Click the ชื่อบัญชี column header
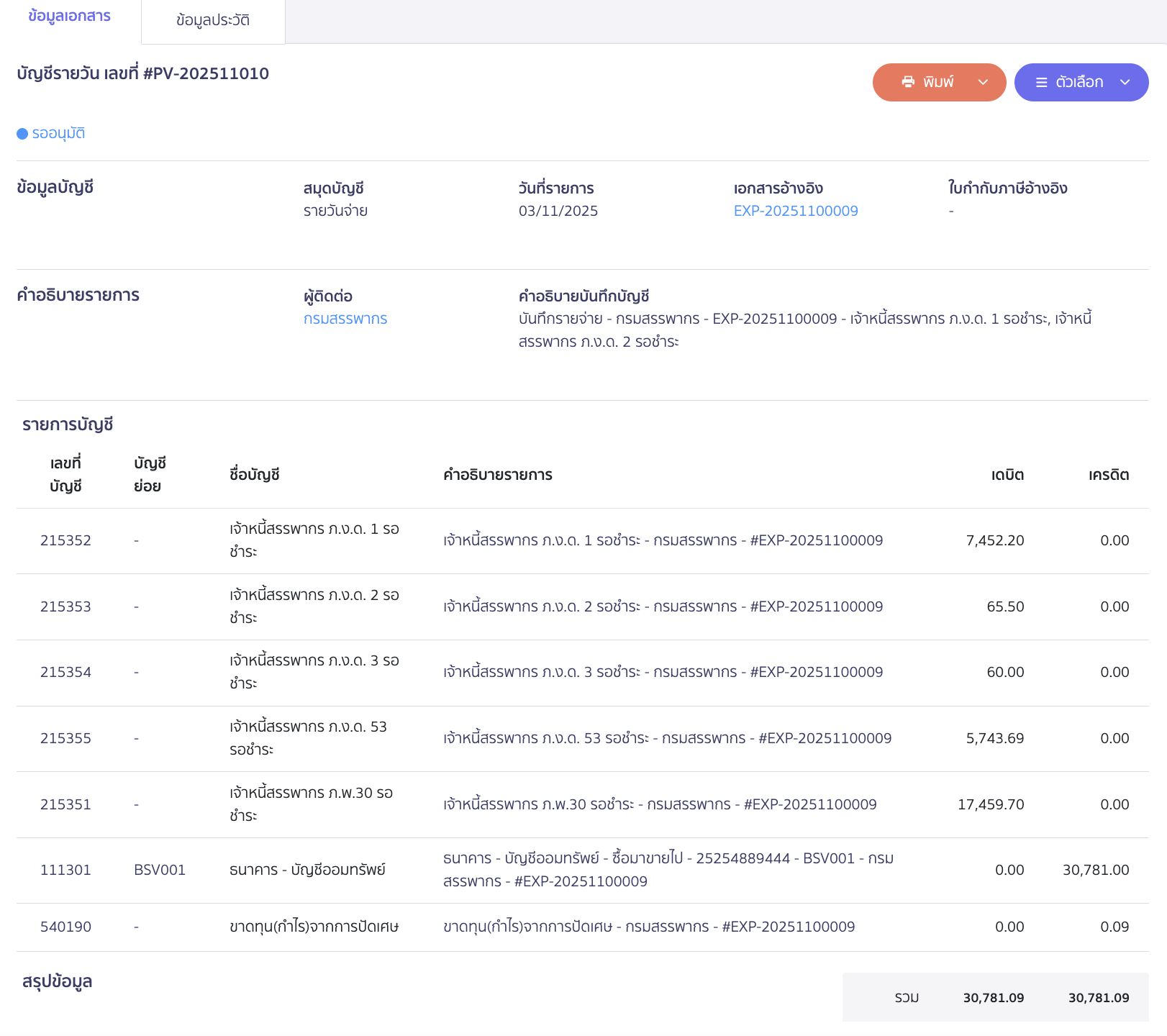Viewport: 1167px width, 1036px height. tap(254, 475)
